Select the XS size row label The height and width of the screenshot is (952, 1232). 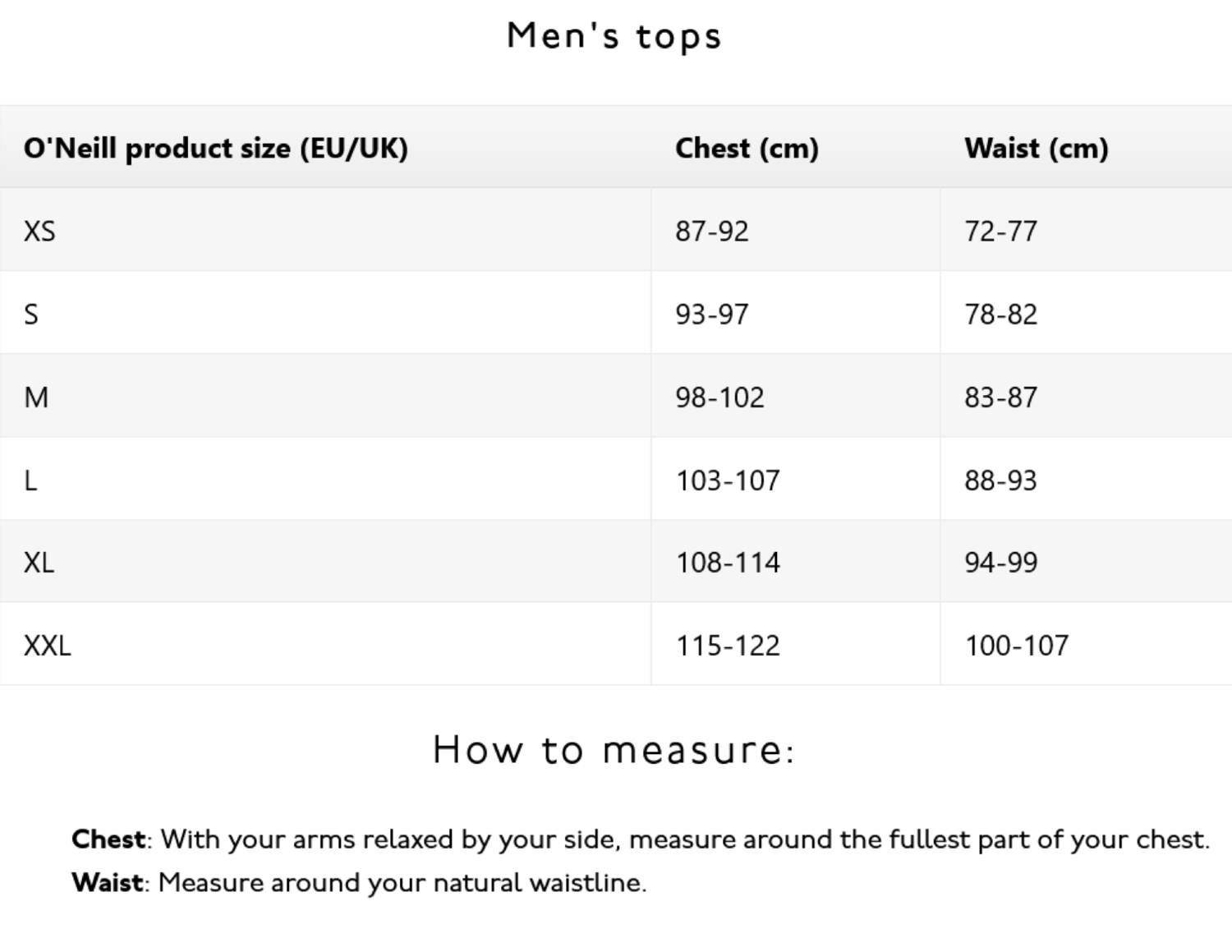tap(39, 231)
